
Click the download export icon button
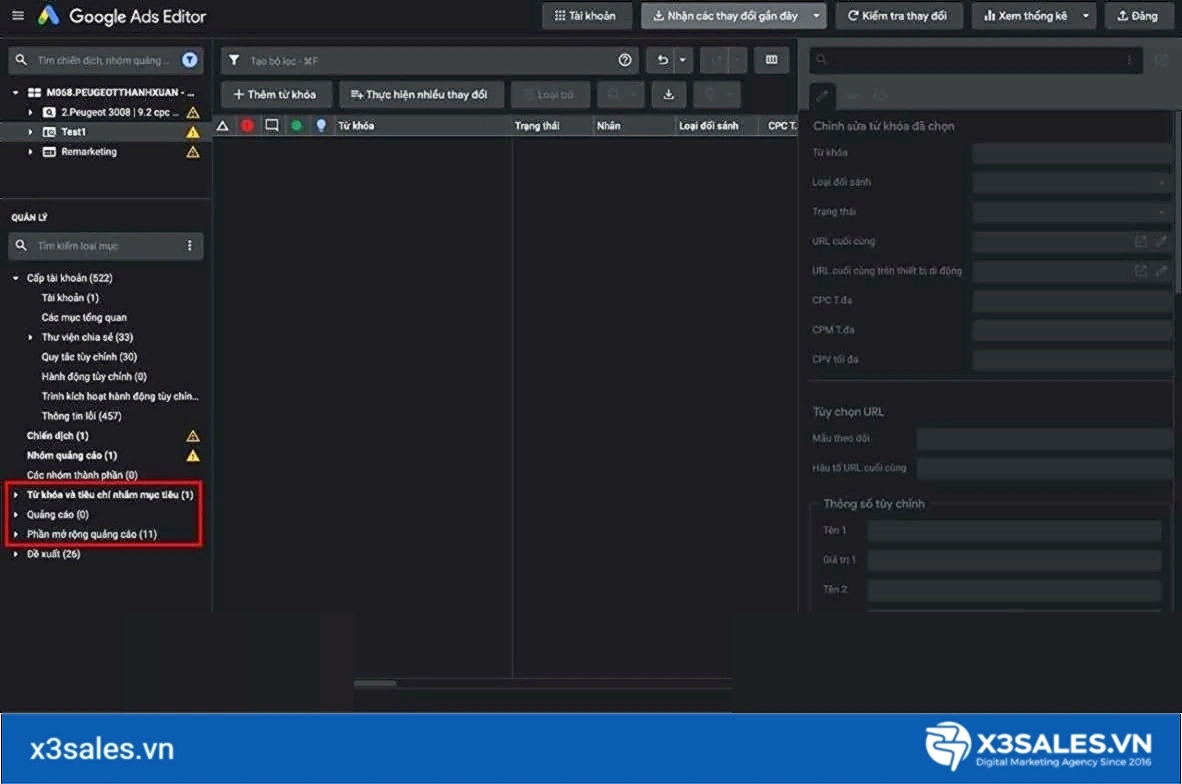coord(669,94)
